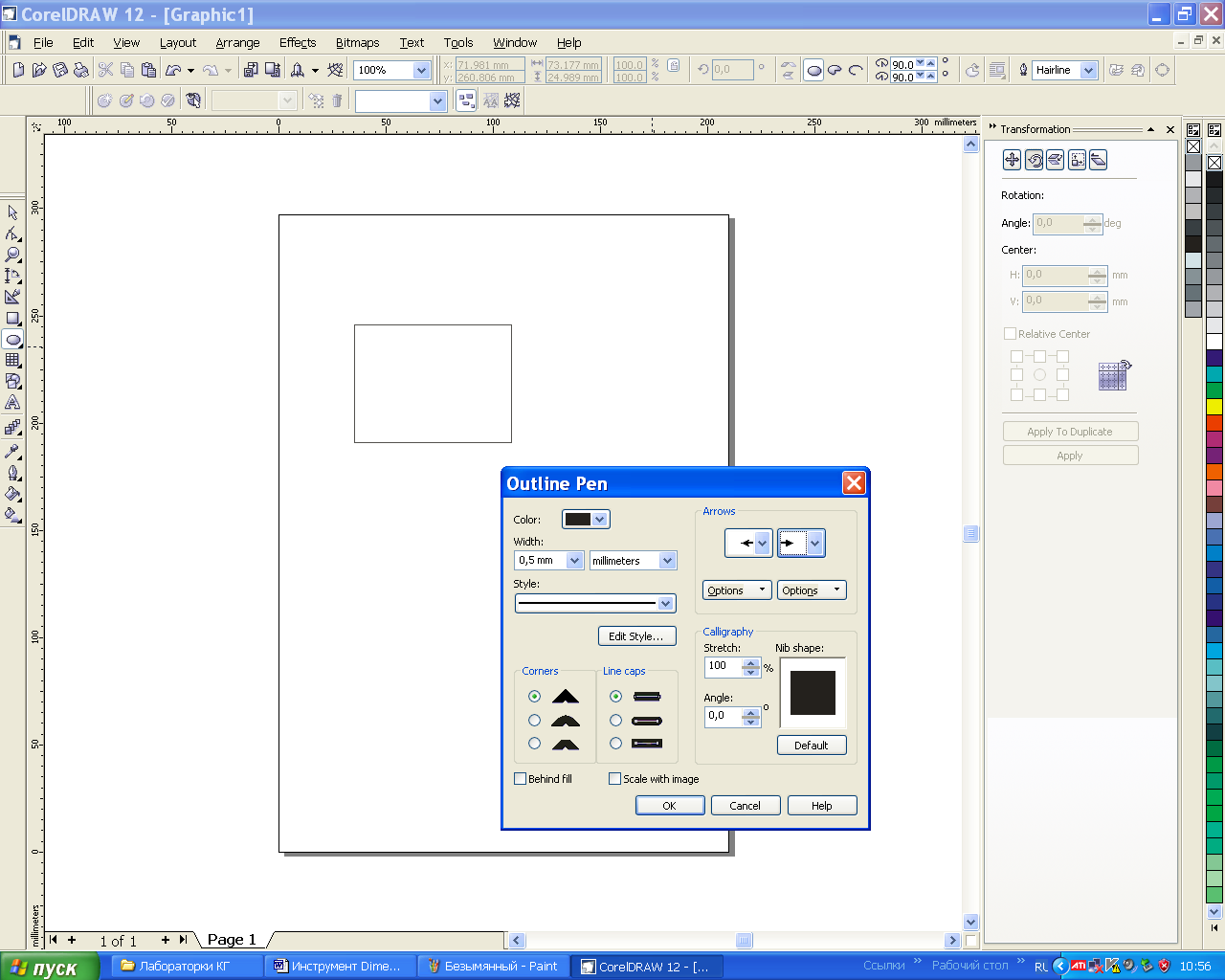This screenshot has height=980, width=1225.
Task: Select the Eyedropper tool
Action: pos(12,451)
